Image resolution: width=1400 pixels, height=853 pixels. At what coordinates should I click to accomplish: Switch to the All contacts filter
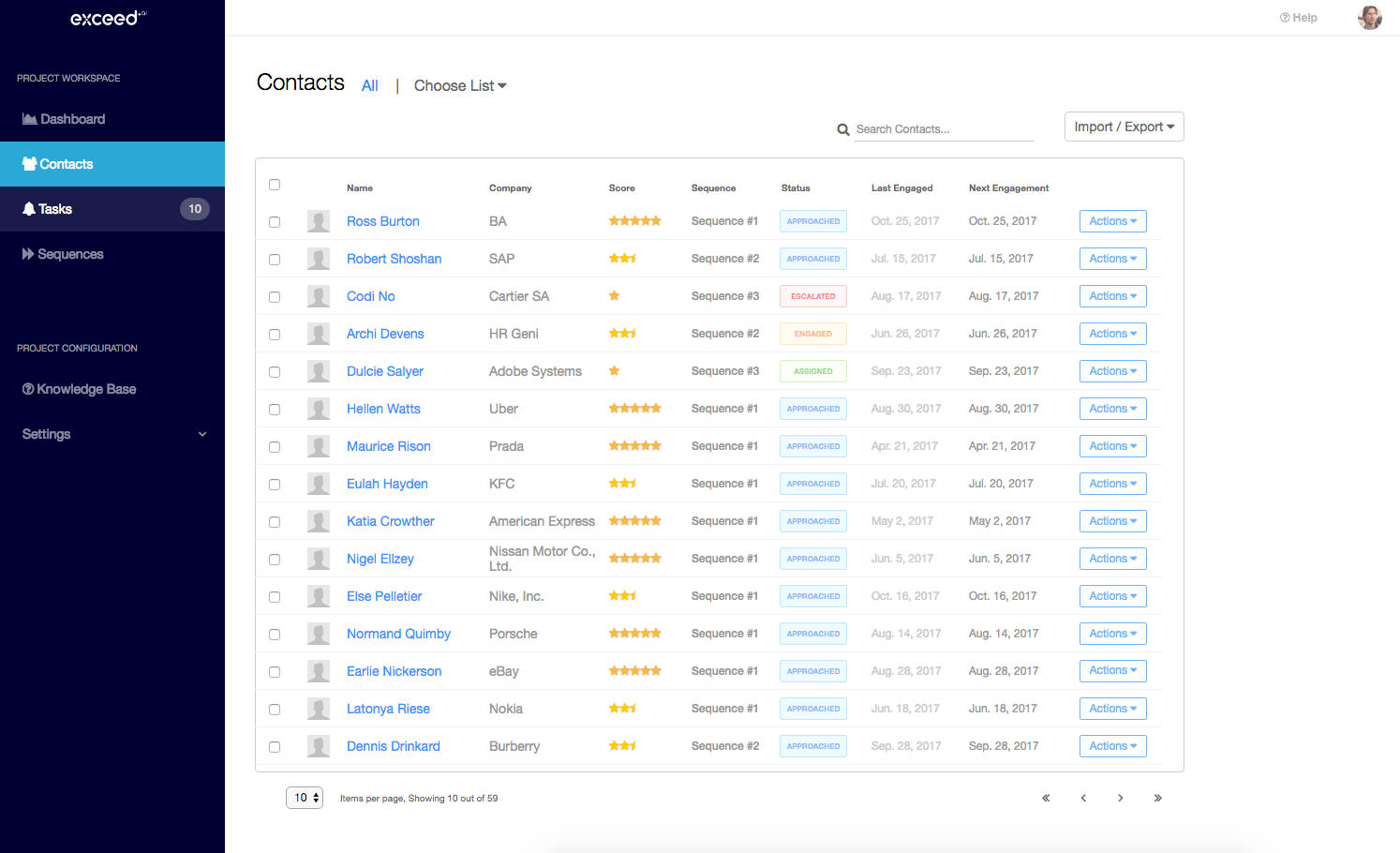click(x=370, y=85)
